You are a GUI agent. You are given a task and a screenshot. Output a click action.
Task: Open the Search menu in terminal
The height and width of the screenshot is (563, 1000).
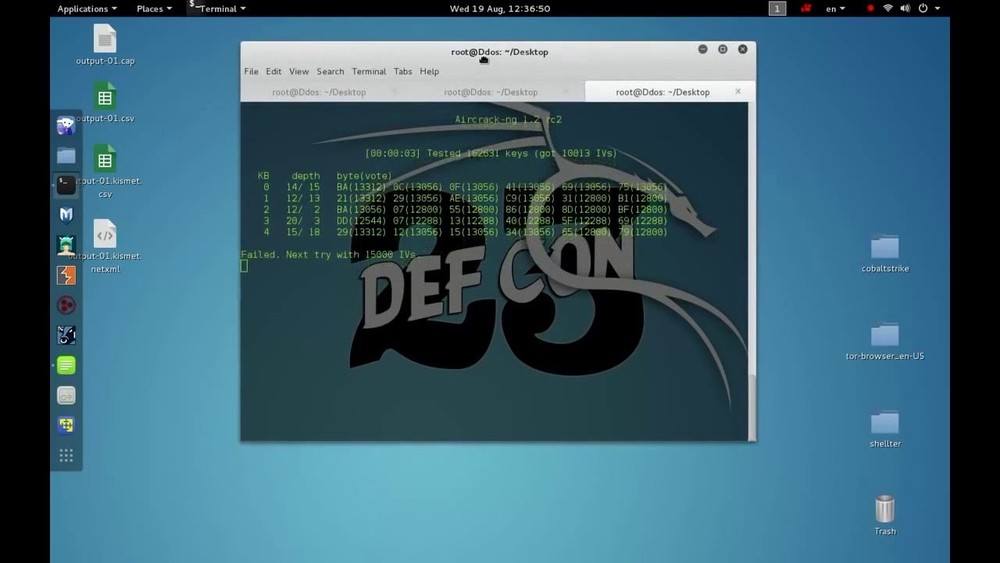330,71
